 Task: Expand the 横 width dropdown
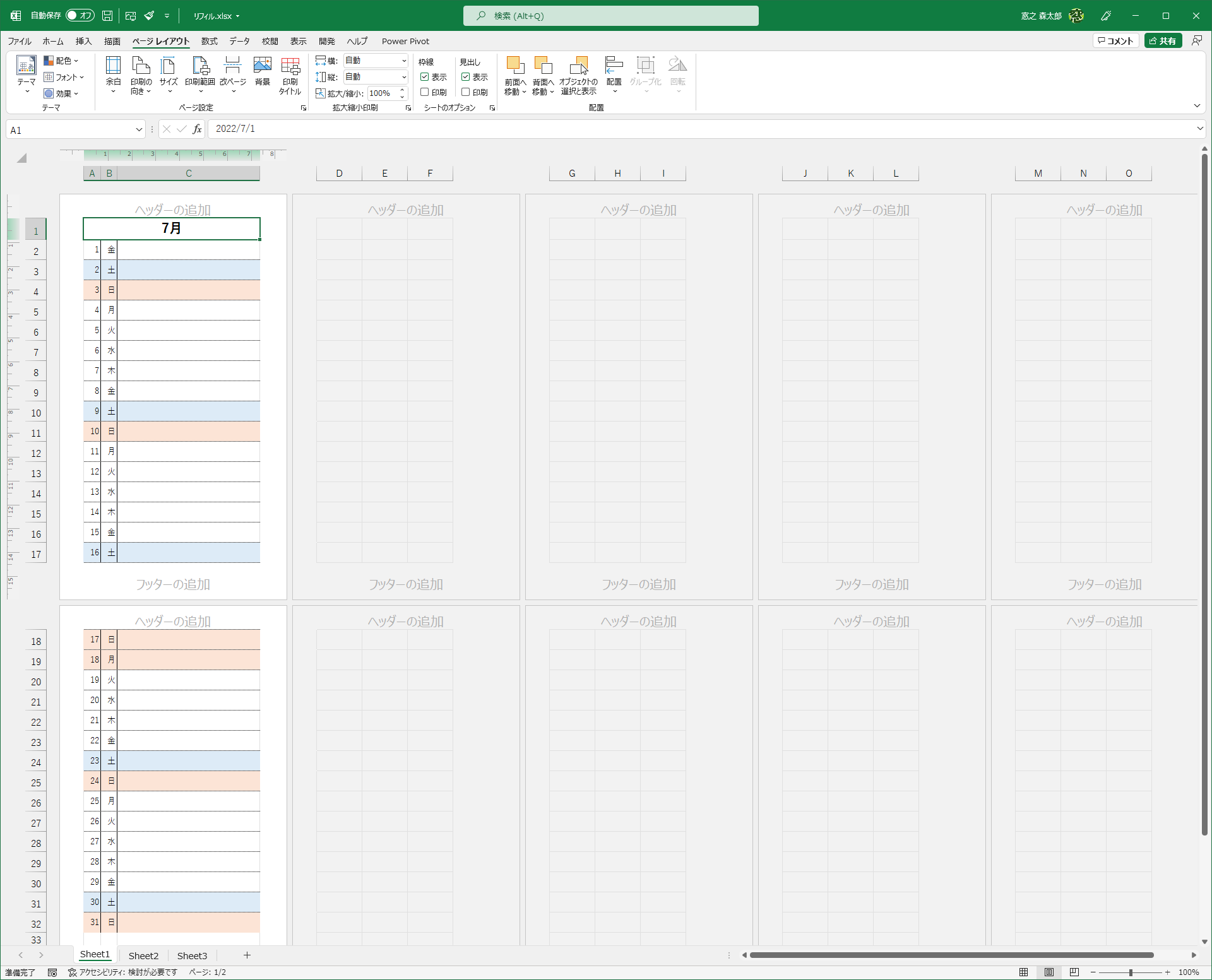[x=404, y=61]
